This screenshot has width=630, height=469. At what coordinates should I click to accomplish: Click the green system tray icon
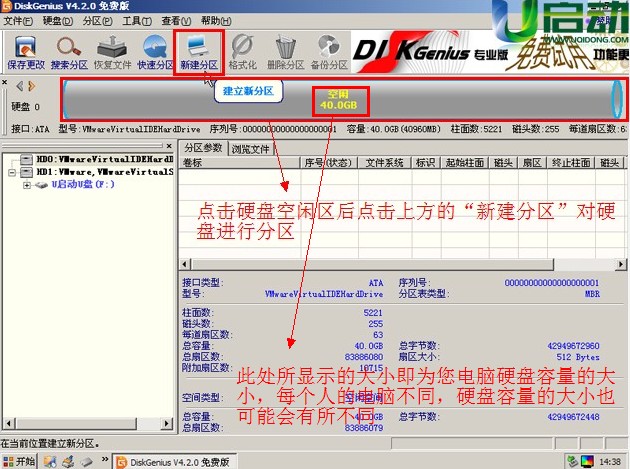(x=572, y=461)
